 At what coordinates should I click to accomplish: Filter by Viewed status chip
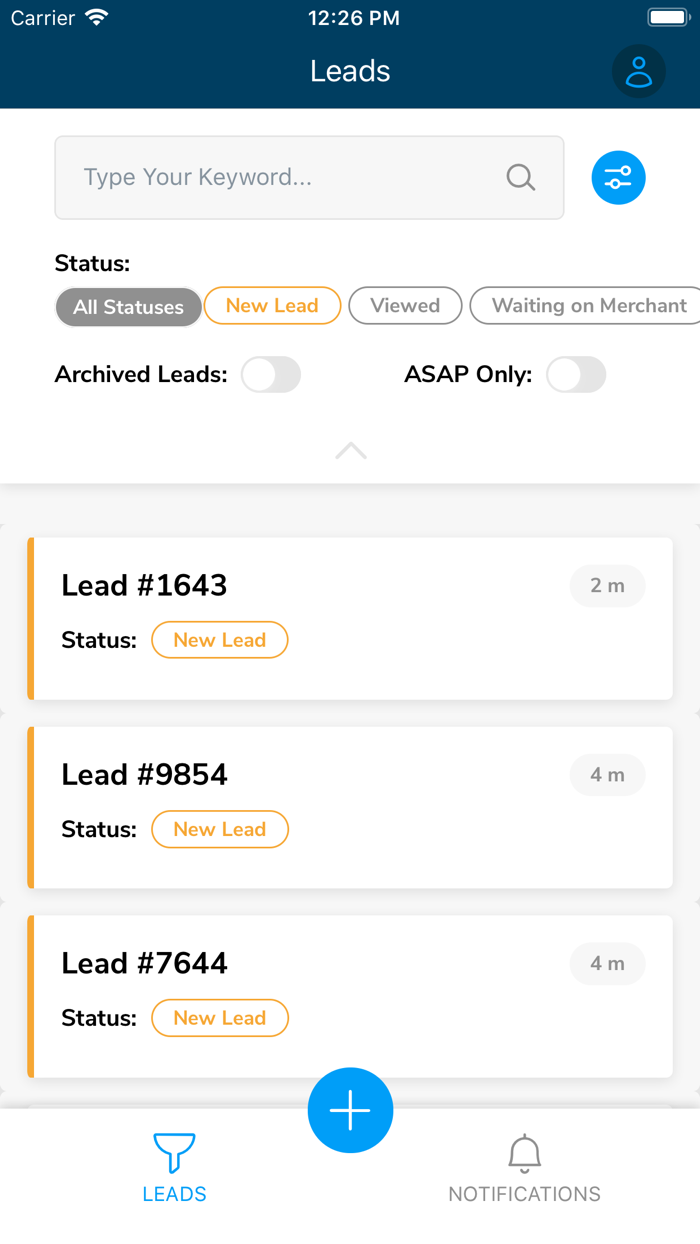[405, 306]
